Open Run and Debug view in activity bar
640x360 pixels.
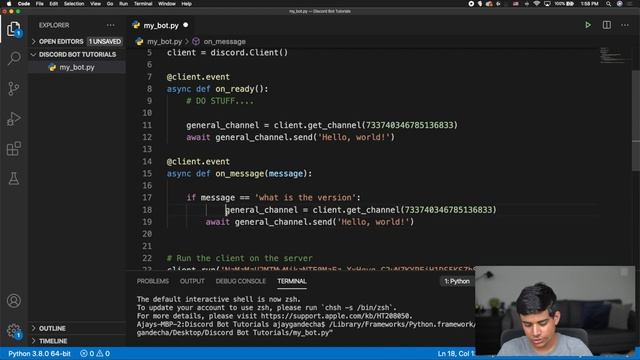(x=14, y=119)
